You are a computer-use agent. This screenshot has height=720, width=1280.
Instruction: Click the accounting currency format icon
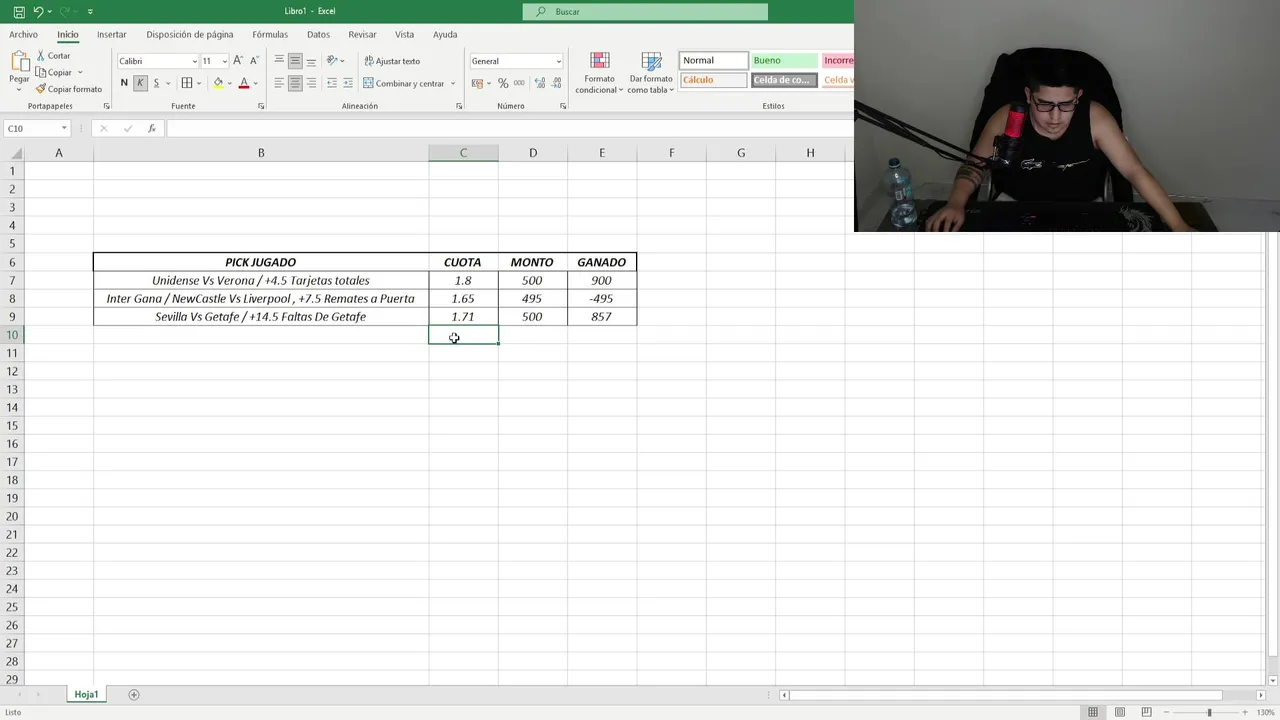(x=479, y=83)
